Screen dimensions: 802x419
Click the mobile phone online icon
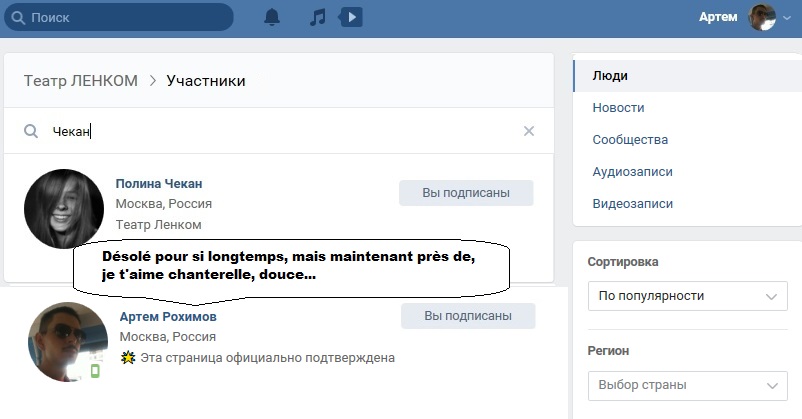pyautogui.click(x=96, y=371)
